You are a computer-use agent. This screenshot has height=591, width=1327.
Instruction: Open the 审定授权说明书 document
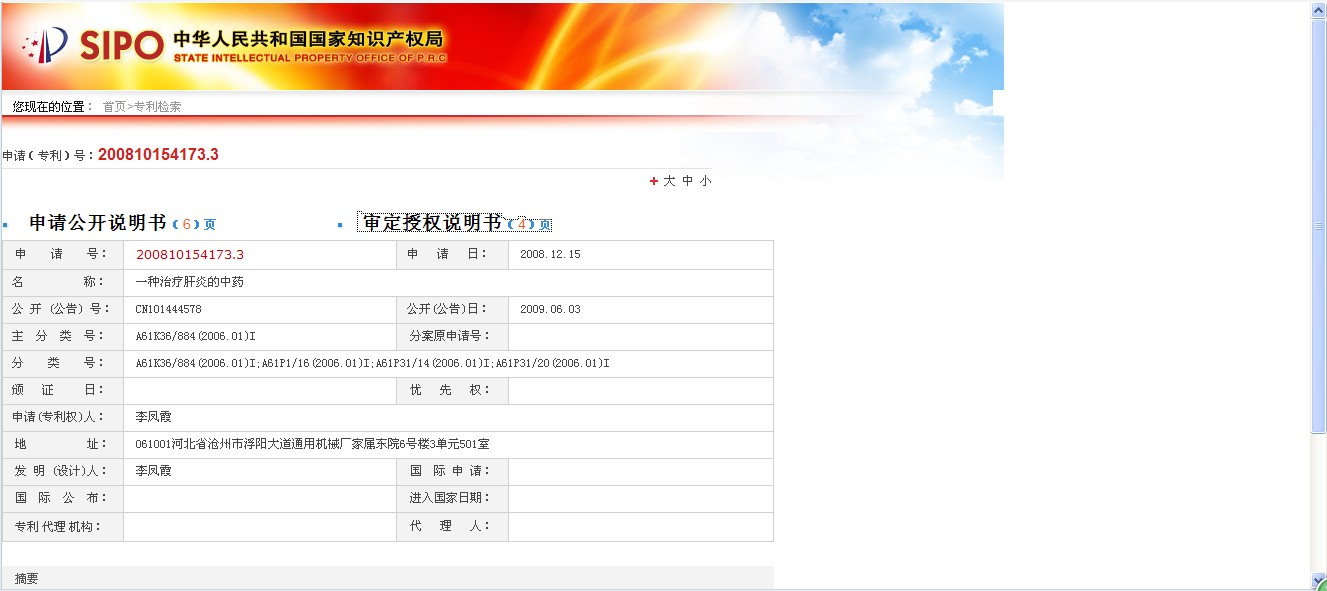click(432, 223)
